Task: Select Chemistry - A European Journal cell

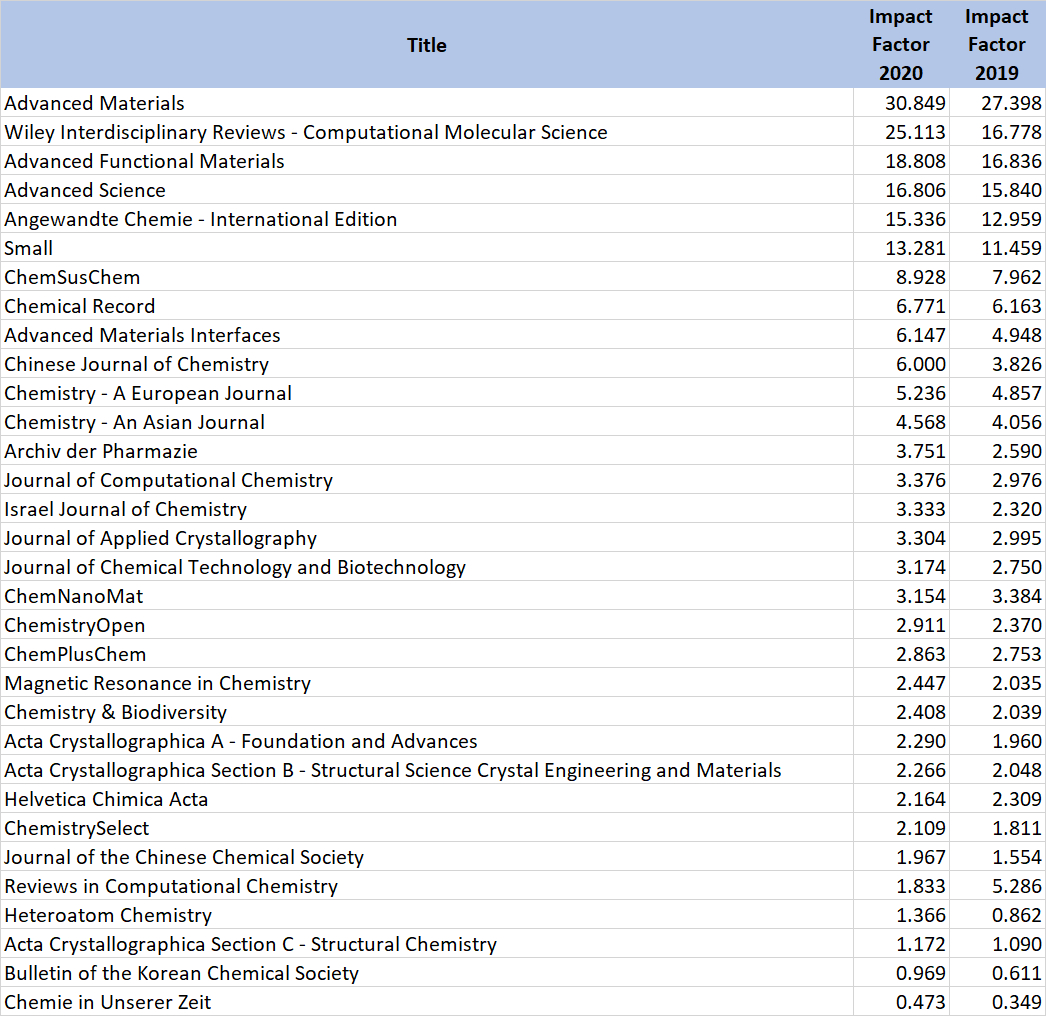Action: (148, 393)
